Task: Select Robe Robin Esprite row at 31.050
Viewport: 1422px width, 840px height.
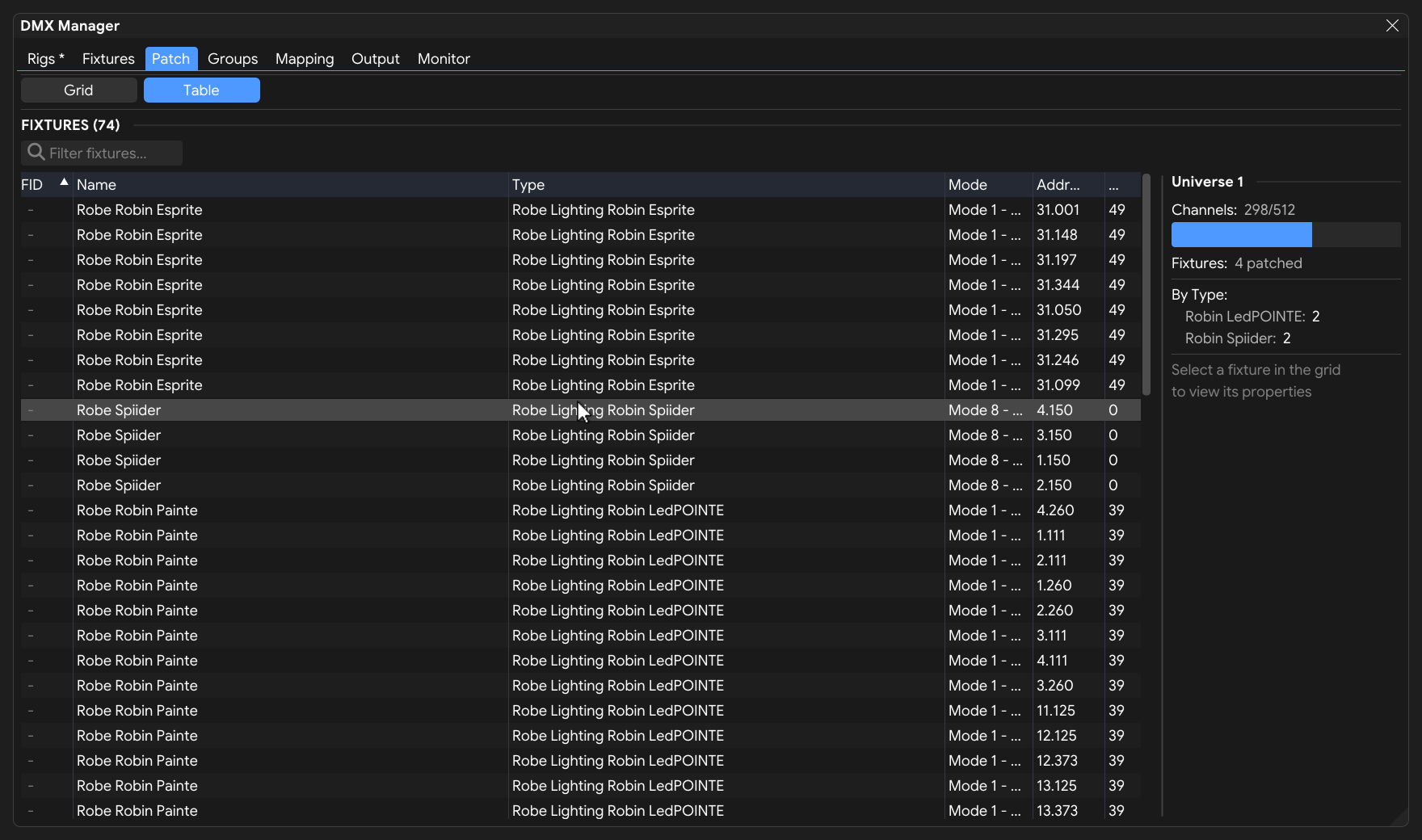Action: point(580,310)
